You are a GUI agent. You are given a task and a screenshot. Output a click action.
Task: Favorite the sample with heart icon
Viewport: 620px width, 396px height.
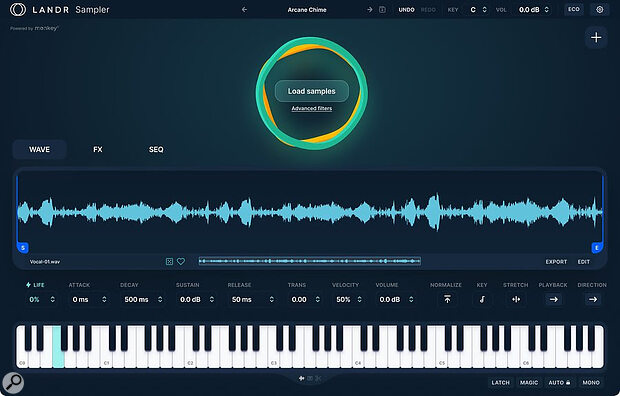[181, 261]
